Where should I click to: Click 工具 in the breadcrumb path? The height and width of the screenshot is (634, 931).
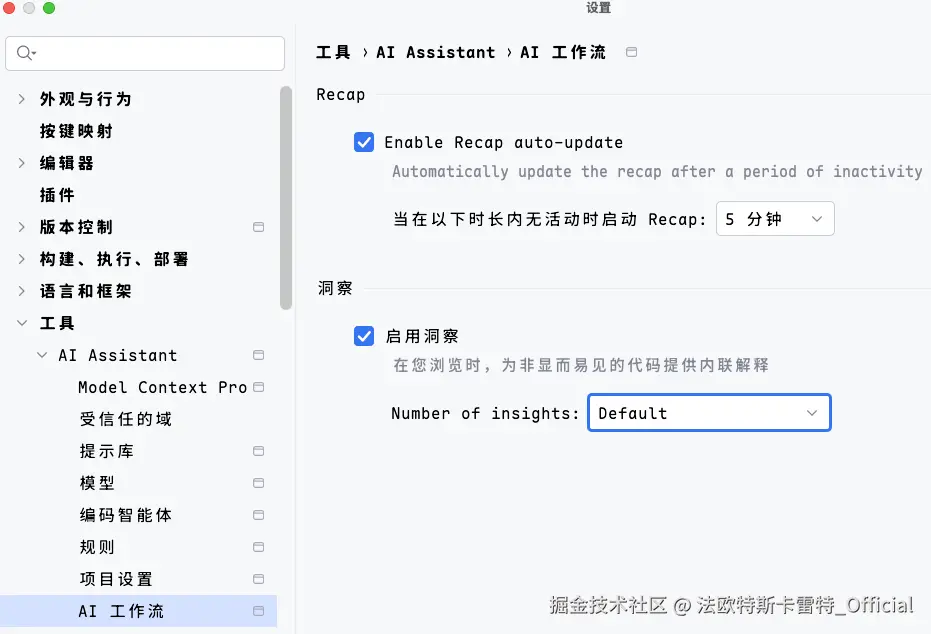[333, 52]
